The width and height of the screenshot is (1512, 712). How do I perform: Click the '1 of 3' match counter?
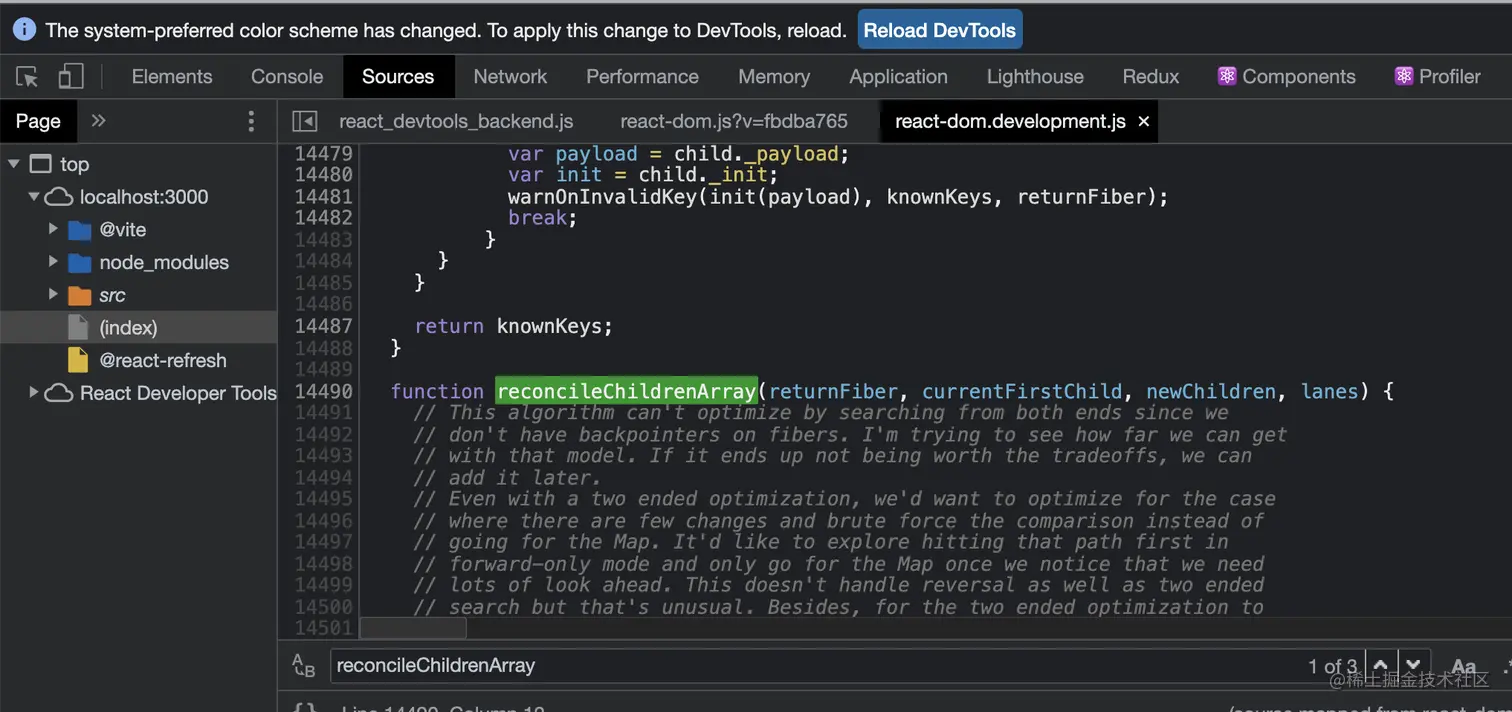[x=1332, y=666]
